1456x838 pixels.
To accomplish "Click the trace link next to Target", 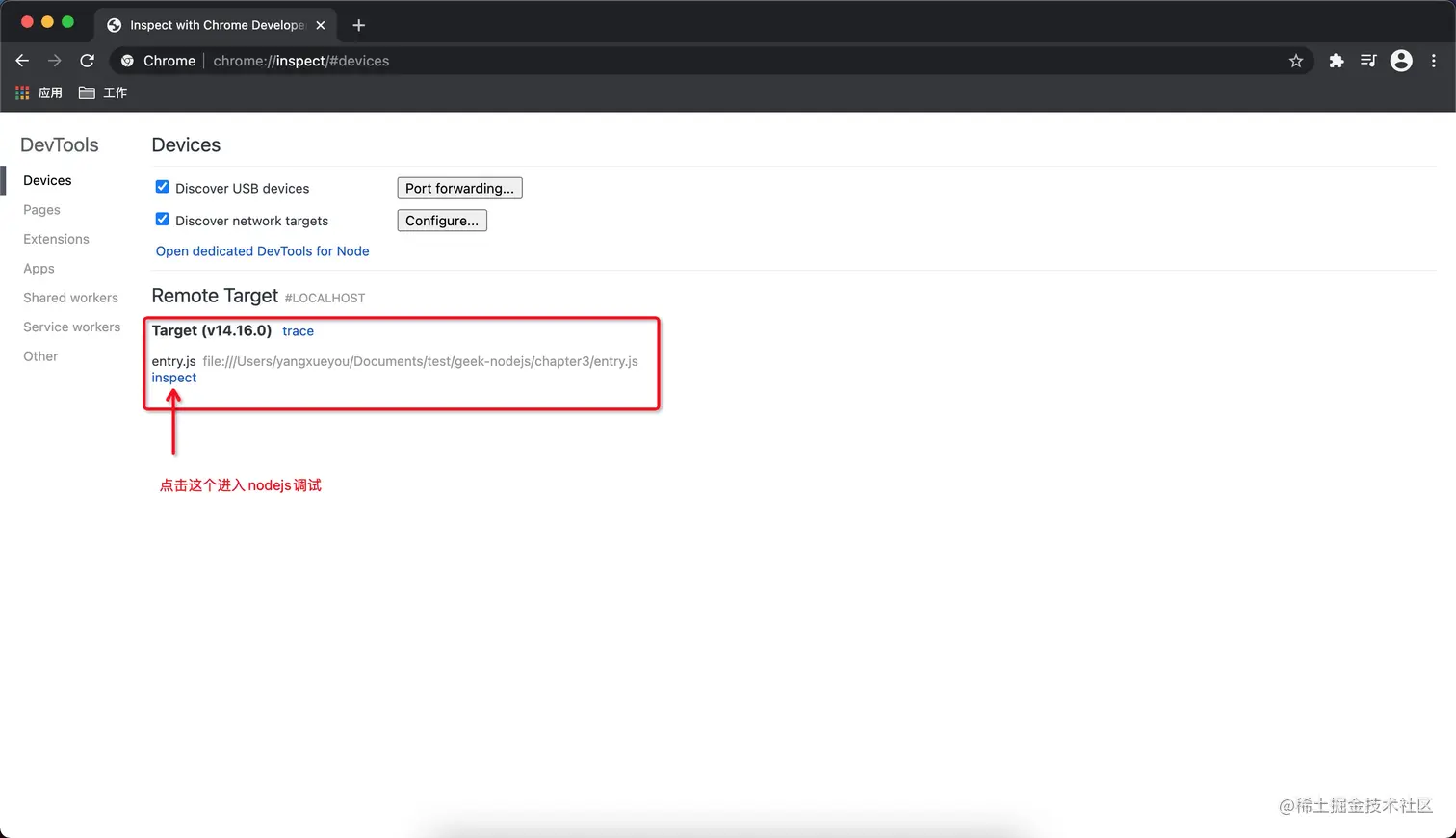I will pyautogui.click(x=298, y=331).
